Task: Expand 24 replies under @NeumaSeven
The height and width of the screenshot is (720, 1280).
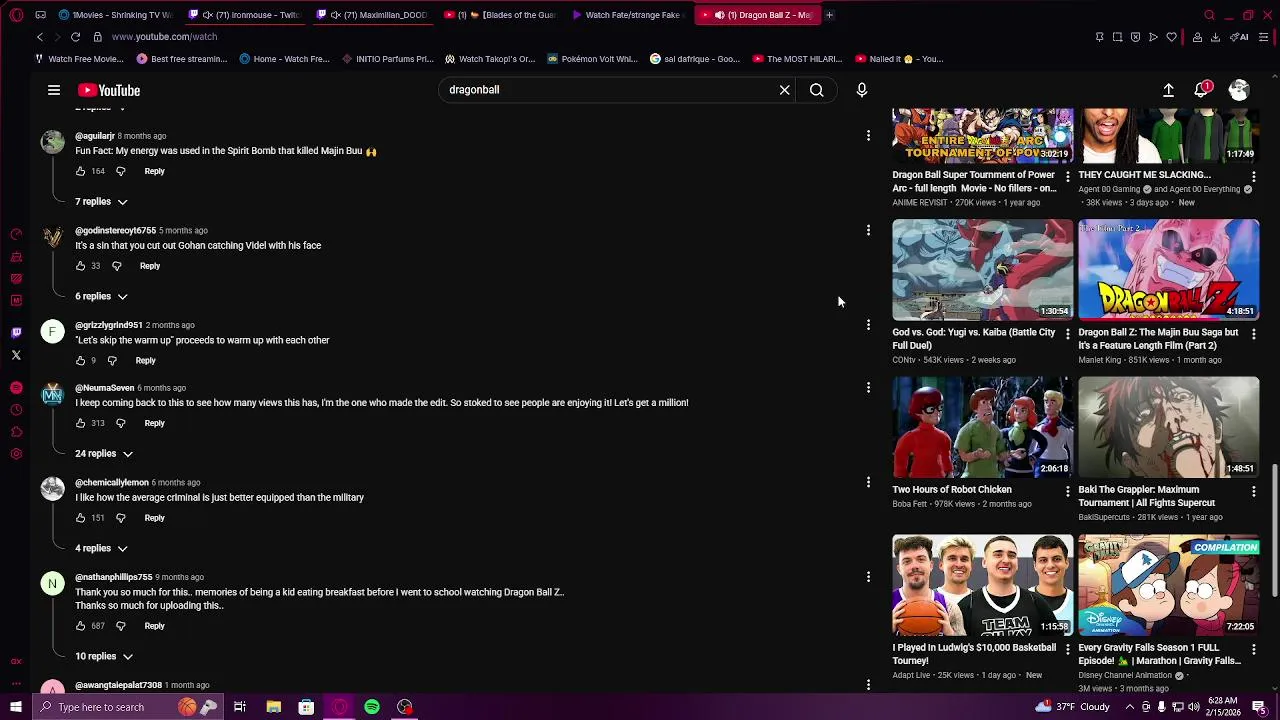Action: [x=104, y=454]
